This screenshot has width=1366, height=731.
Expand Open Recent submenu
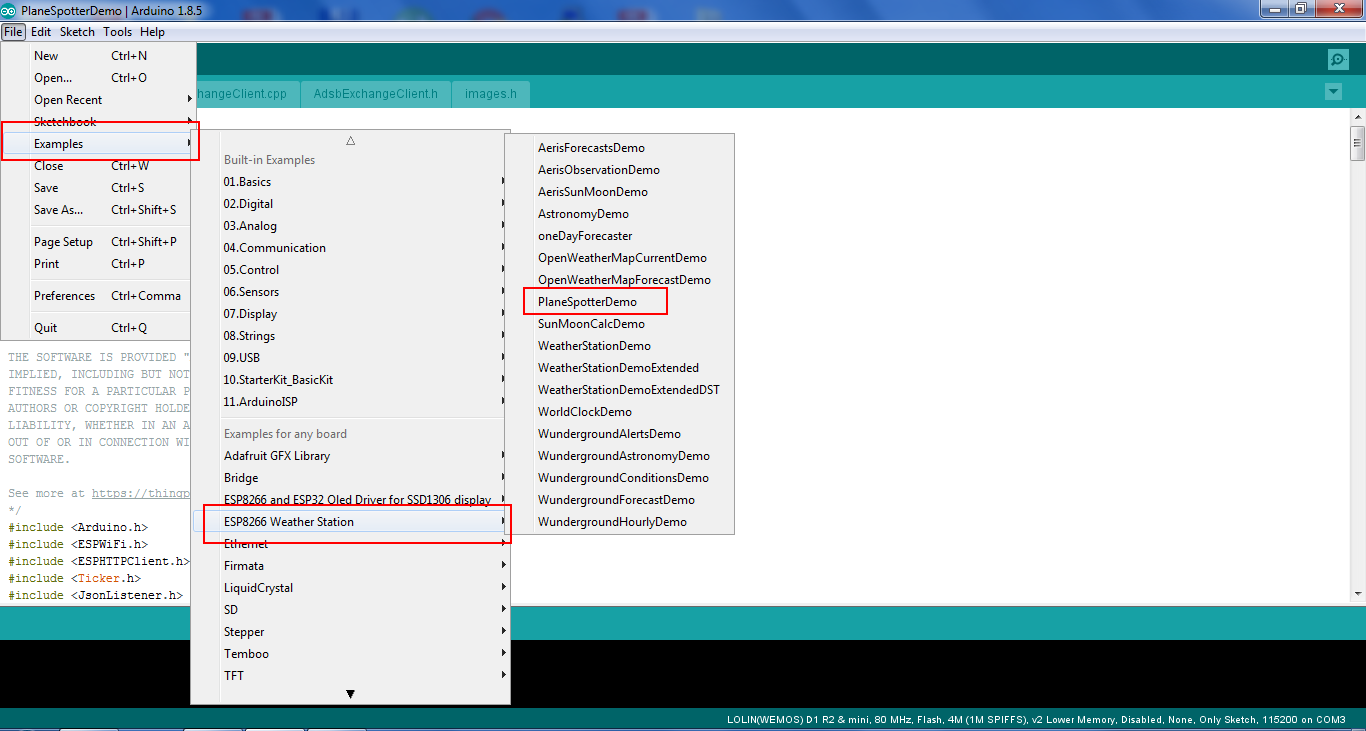(x=99, y=100)
